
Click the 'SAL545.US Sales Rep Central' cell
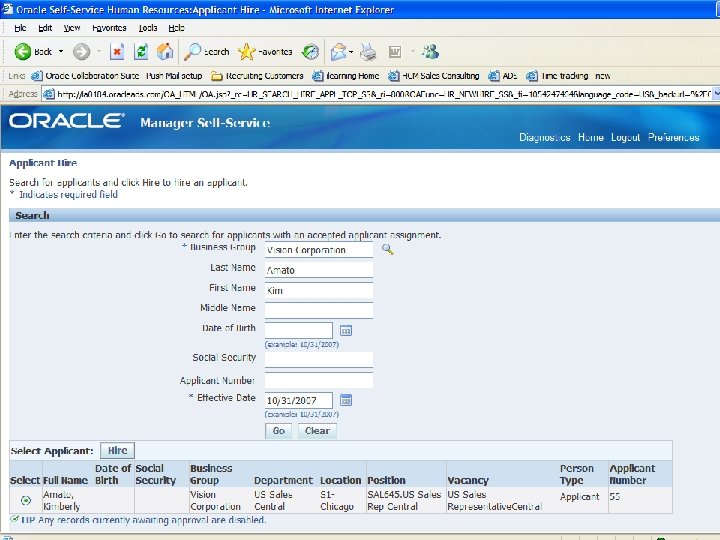click(x=404, y=501)
